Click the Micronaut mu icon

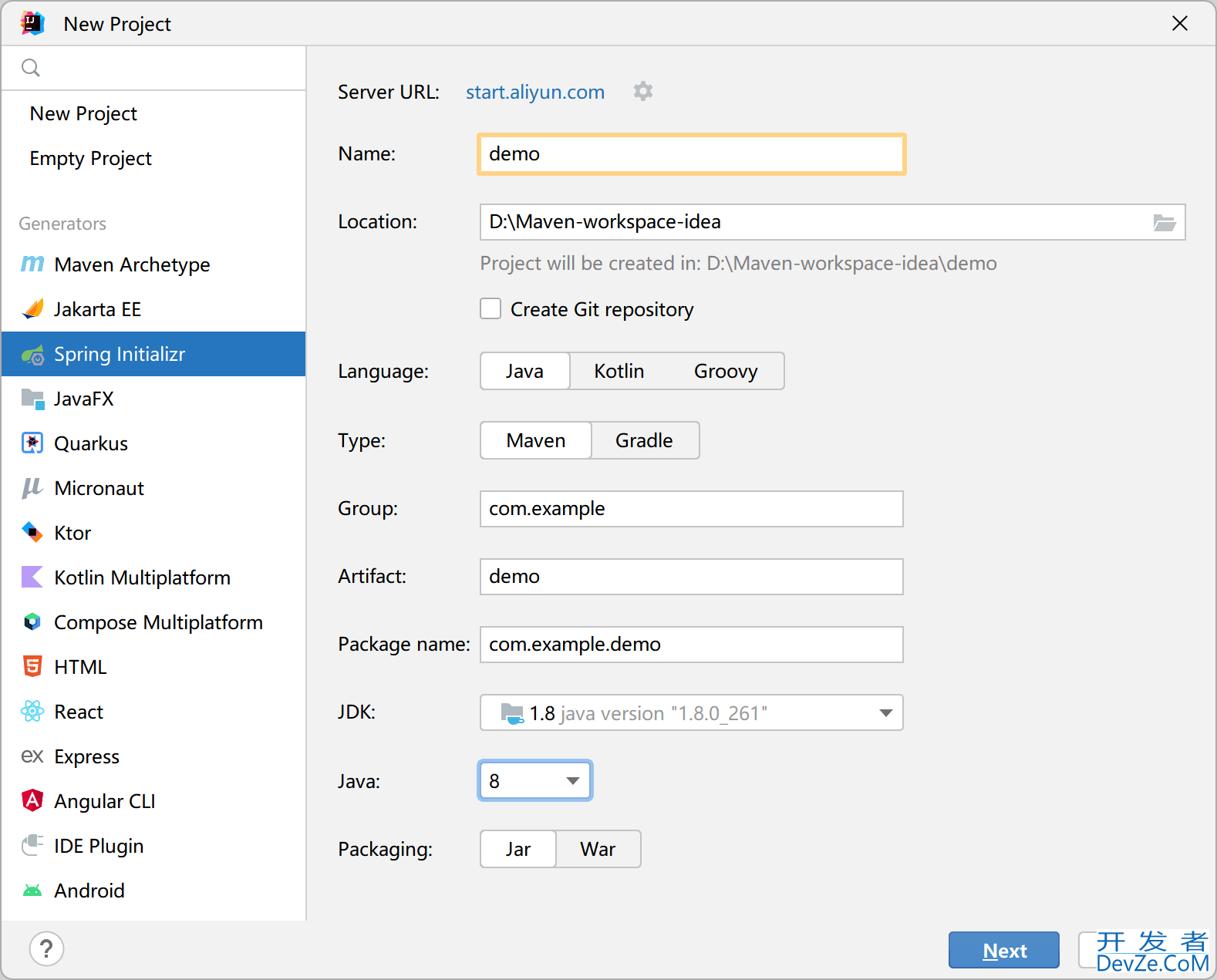pos(32,488)
